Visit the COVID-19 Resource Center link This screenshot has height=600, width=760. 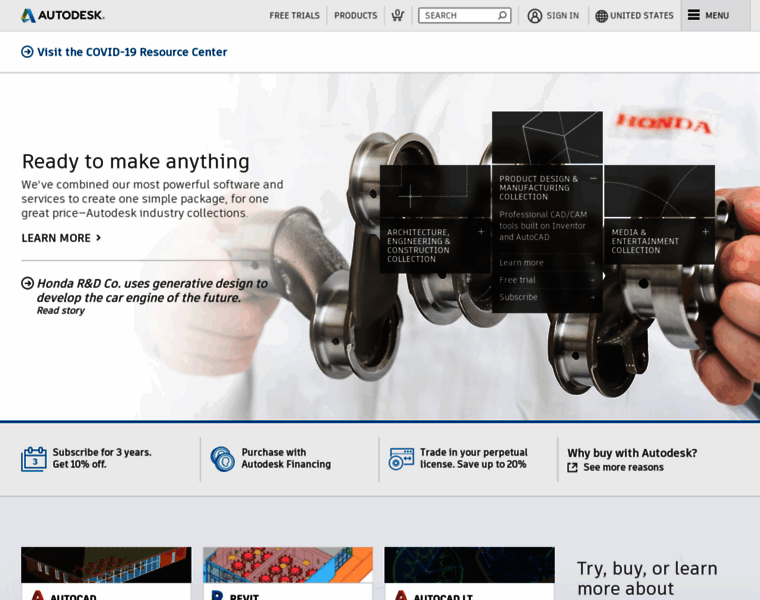(x=132, y=52)
